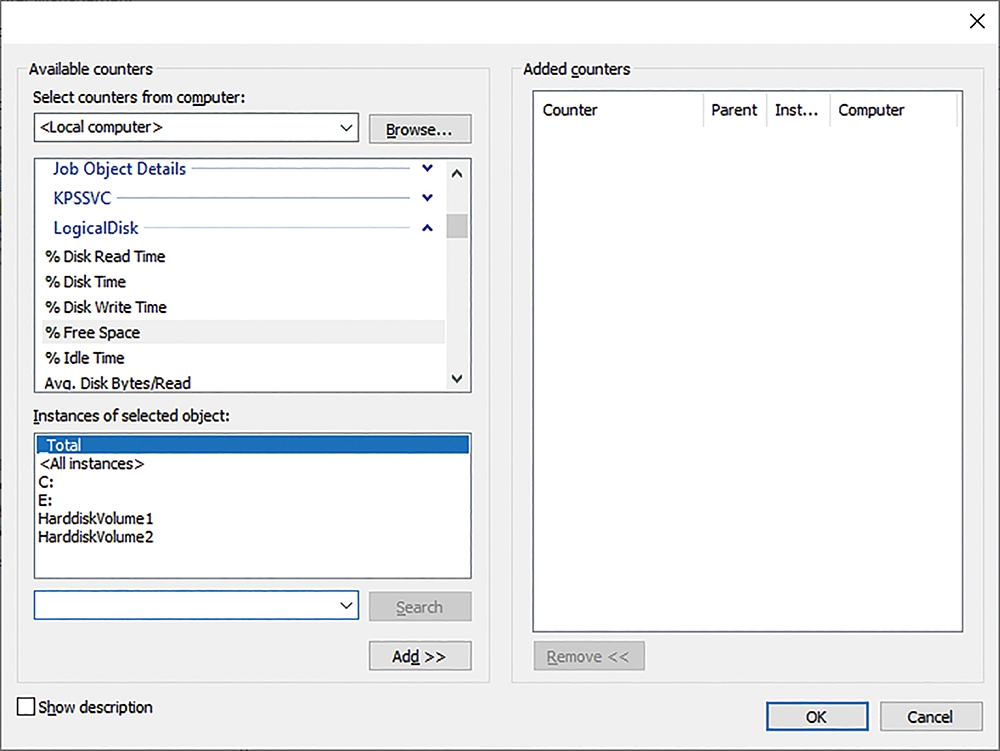Select the HarddiskVolume2 instance
The height and width of the screenshot is (751, 1000).
click(253, 537)
